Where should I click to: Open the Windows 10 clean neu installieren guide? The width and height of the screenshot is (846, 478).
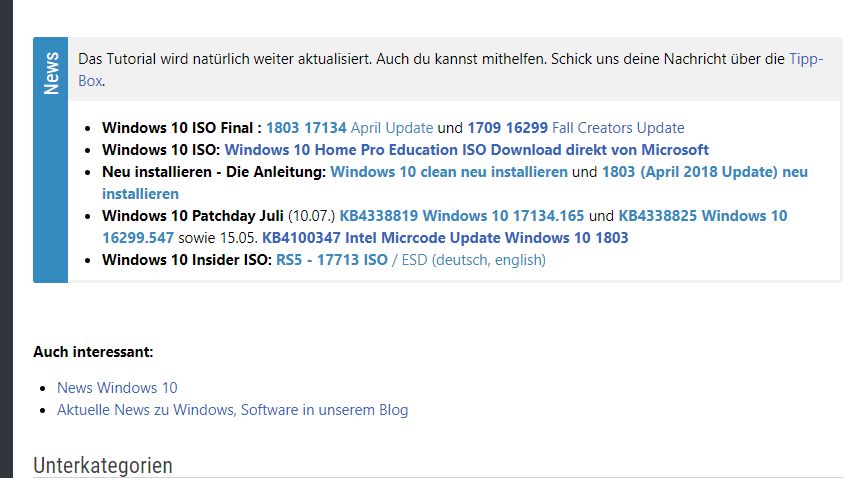point(449,172)
